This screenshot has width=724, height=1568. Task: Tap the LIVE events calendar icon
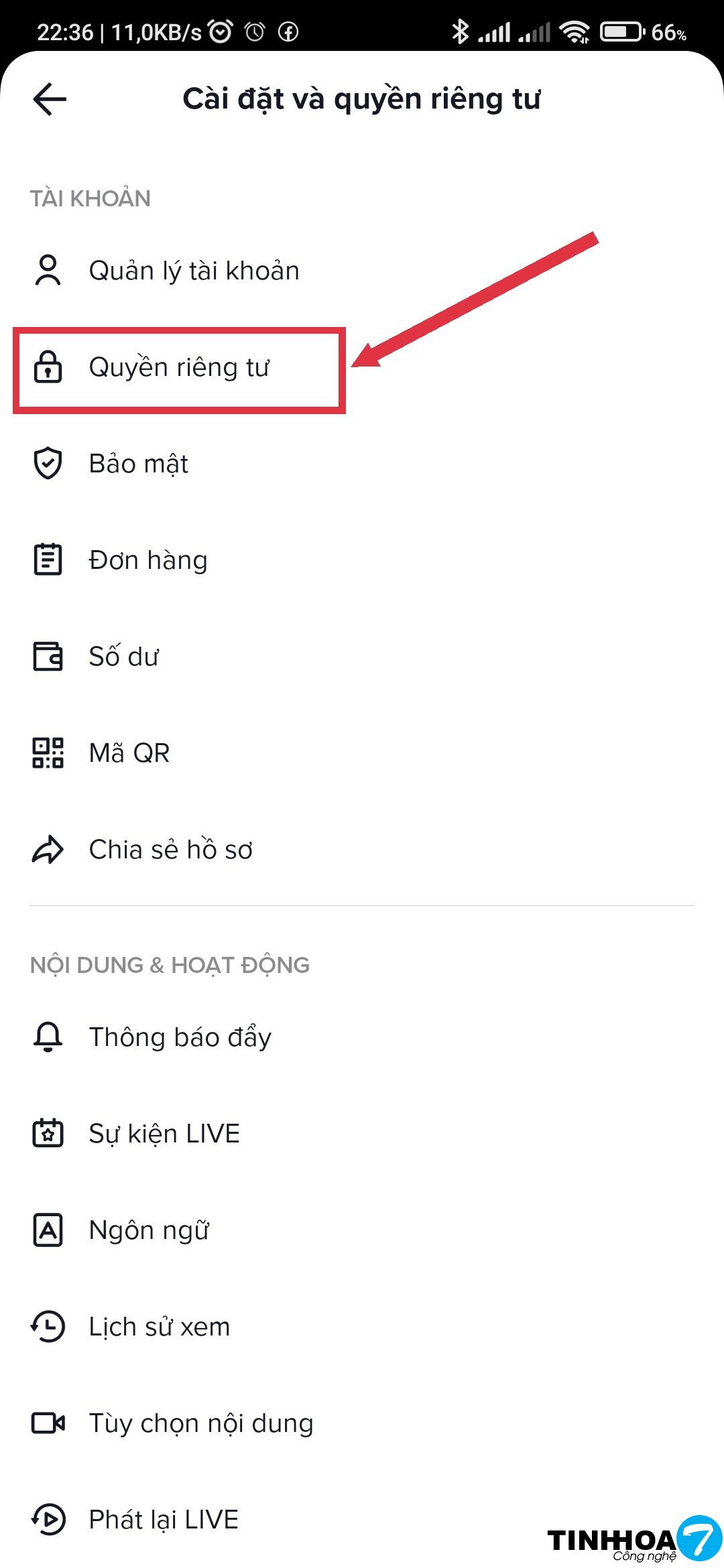point(48,1134)
